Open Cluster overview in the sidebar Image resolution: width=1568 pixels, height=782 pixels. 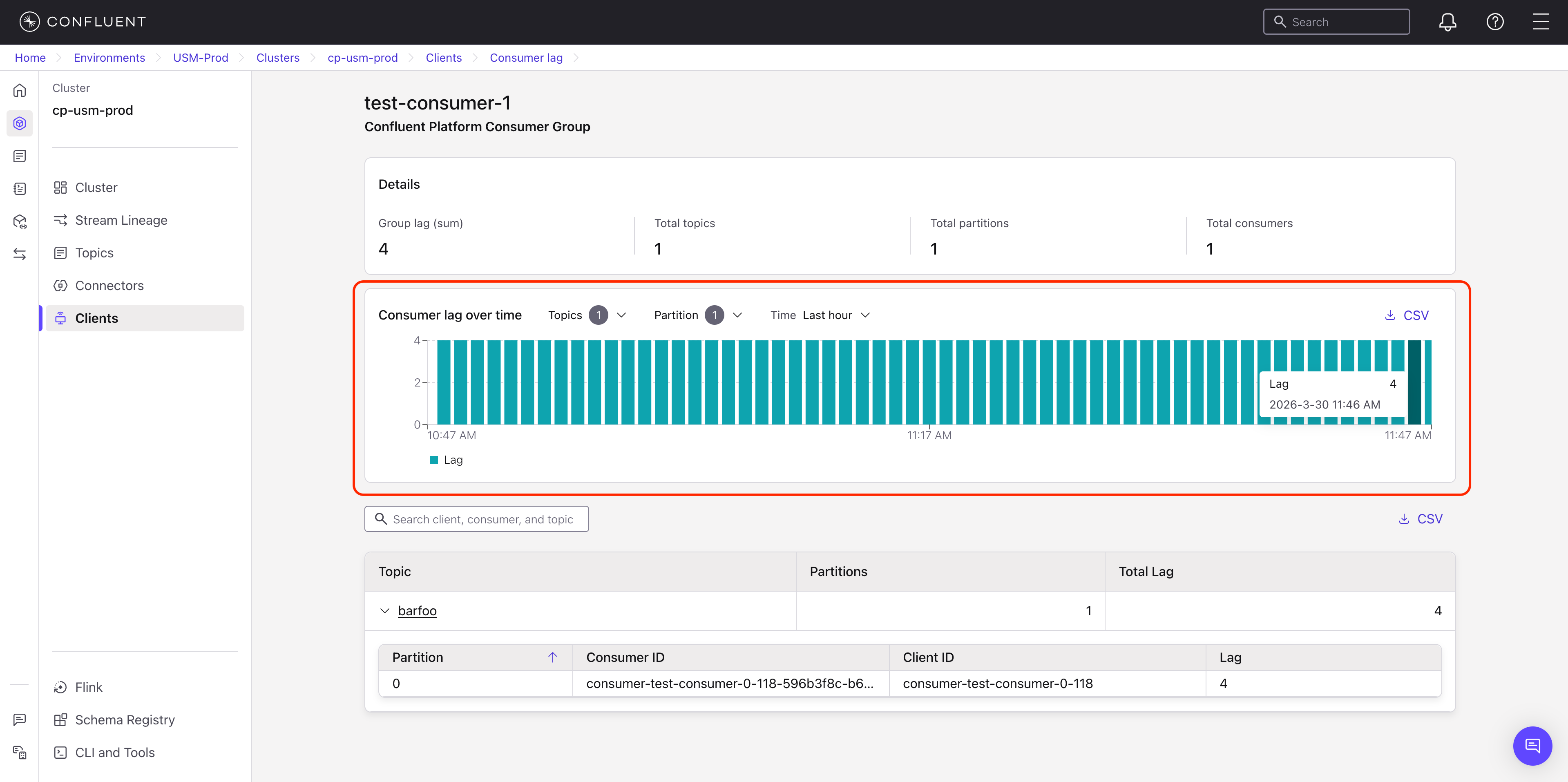pos(144,188)
